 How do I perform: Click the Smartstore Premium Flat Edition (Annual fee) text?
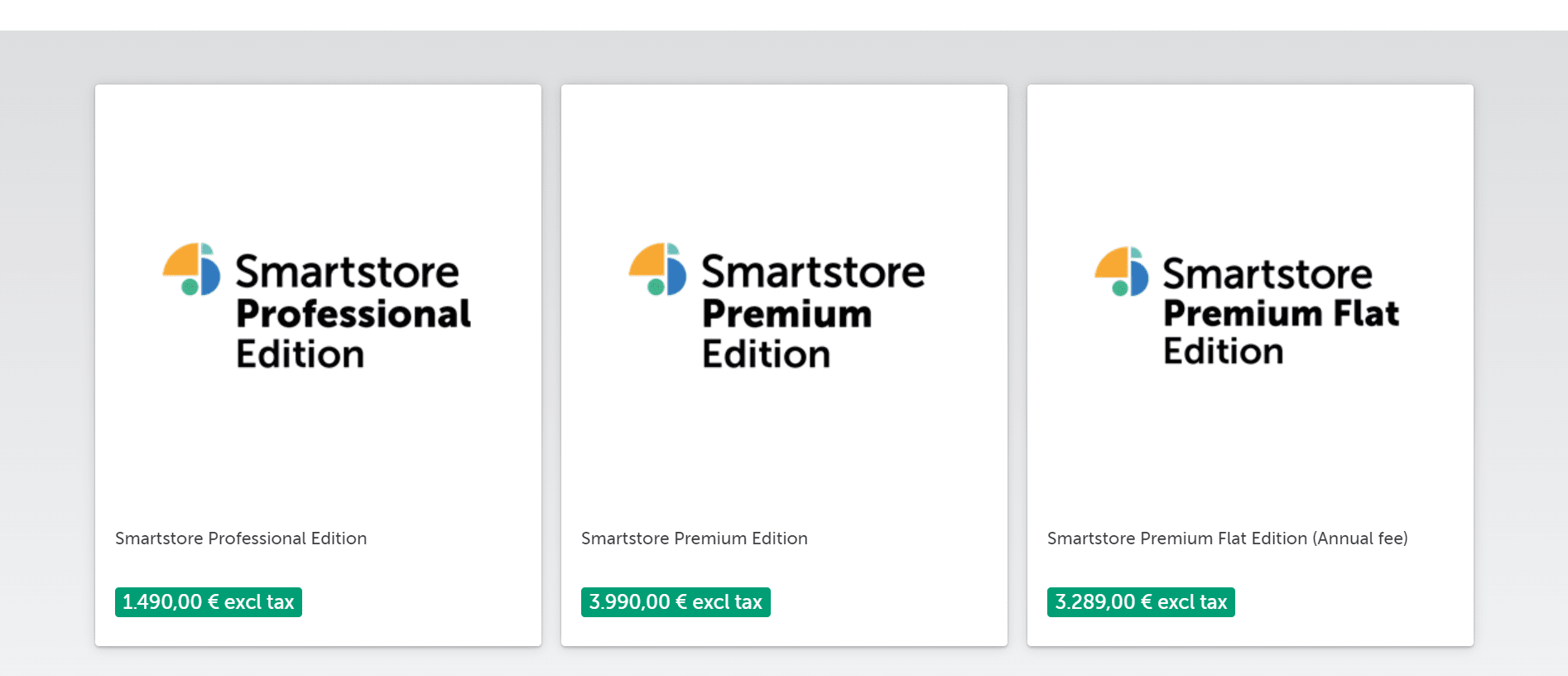click(x=1228, y=538)
